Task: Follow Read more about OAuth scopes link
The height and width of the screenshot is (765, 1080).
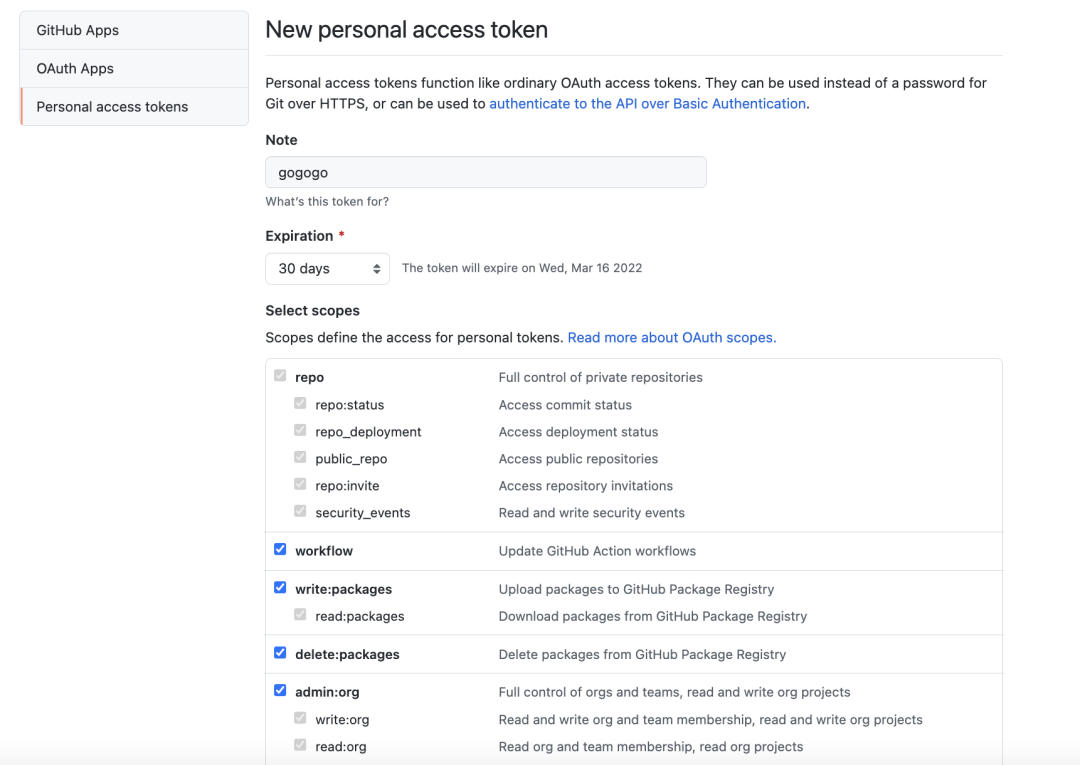Action: (671, 337)
